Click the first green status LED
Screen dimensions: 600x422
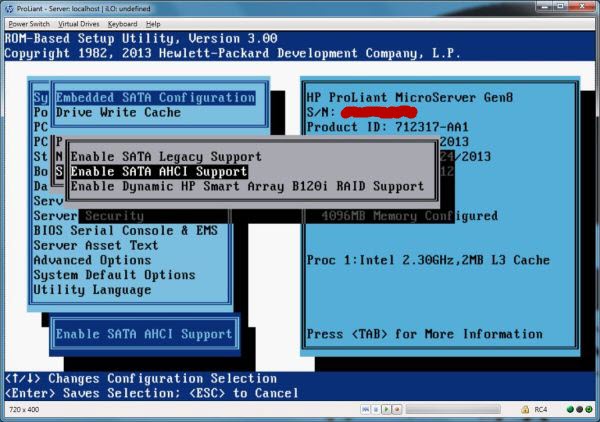click(x=570, y=409)
